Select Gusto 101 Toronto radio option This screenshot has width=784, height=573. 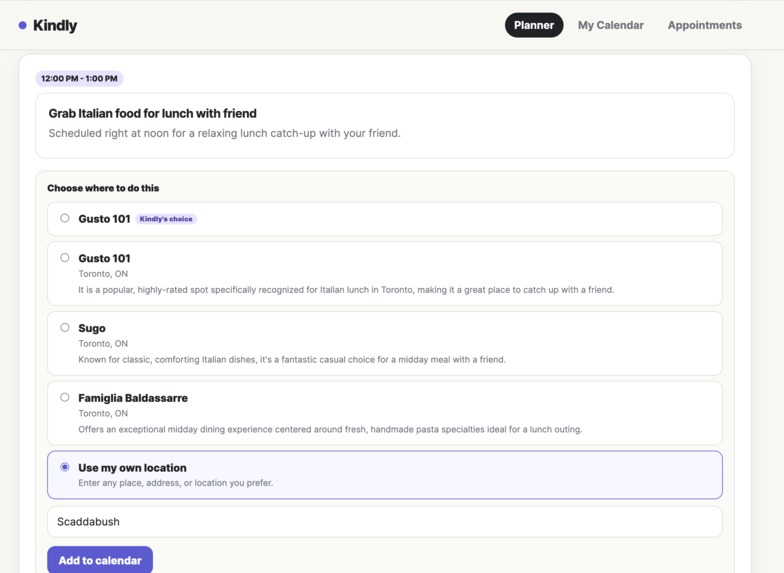pyautogui.click(x=64, y=258)
